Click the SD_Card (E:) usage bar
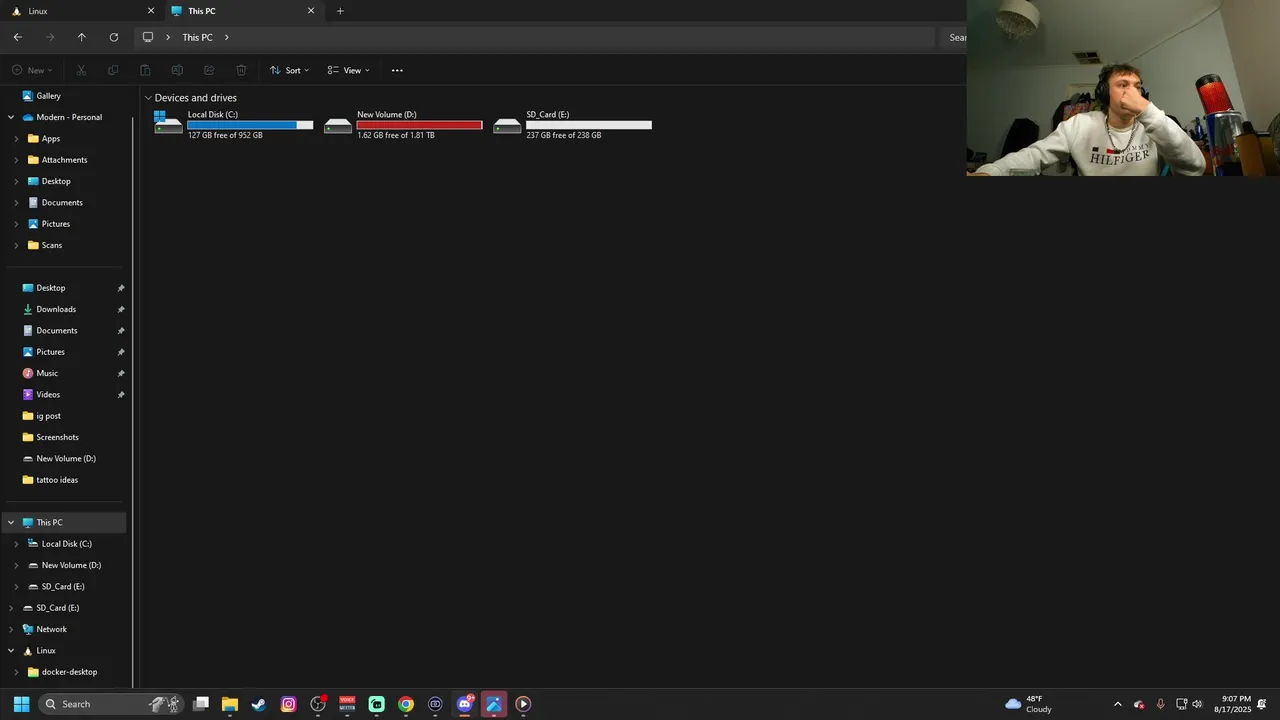The image size is (1280, 720). click(589, 125)
